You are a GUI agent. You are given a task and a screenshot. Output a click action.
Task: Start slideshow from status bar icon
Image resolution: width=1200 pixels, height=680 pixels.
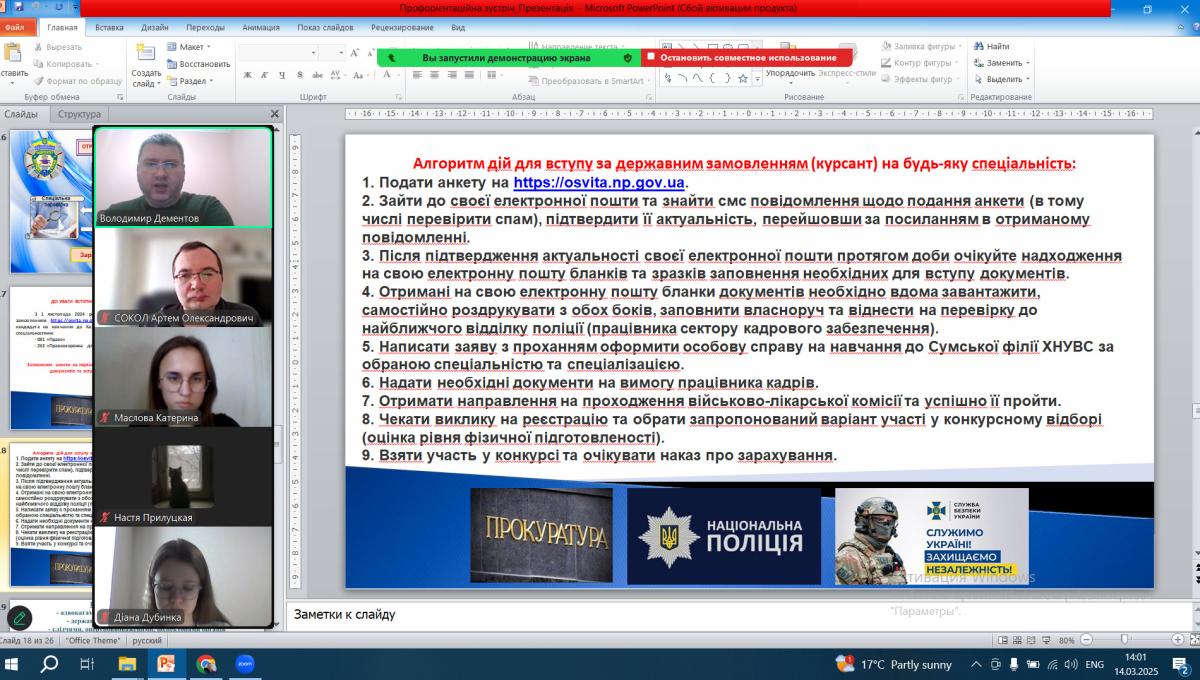click(1046, 640)
